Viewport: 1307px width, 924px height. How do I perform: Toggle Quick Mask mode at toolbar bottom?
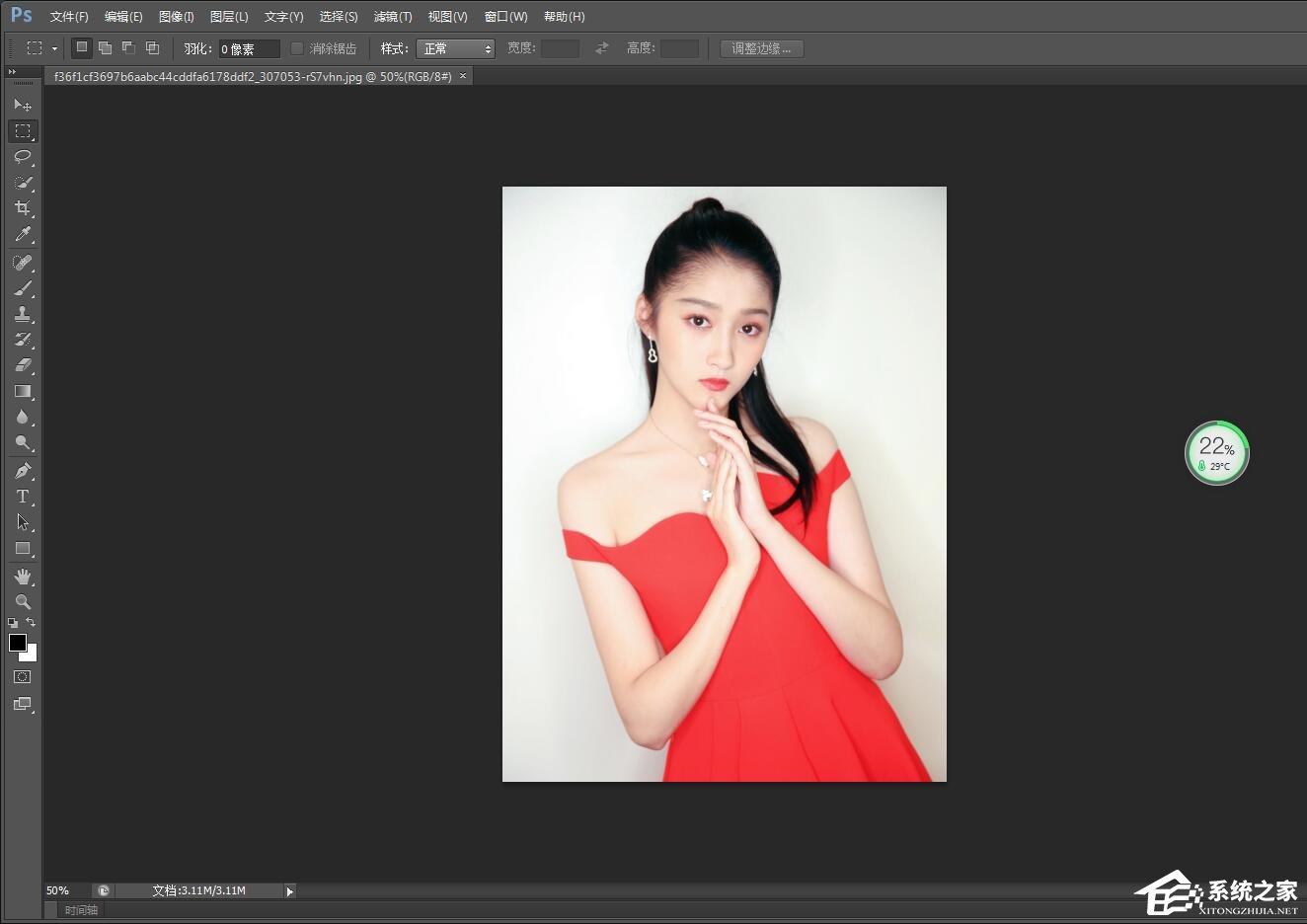click(23, 676)
